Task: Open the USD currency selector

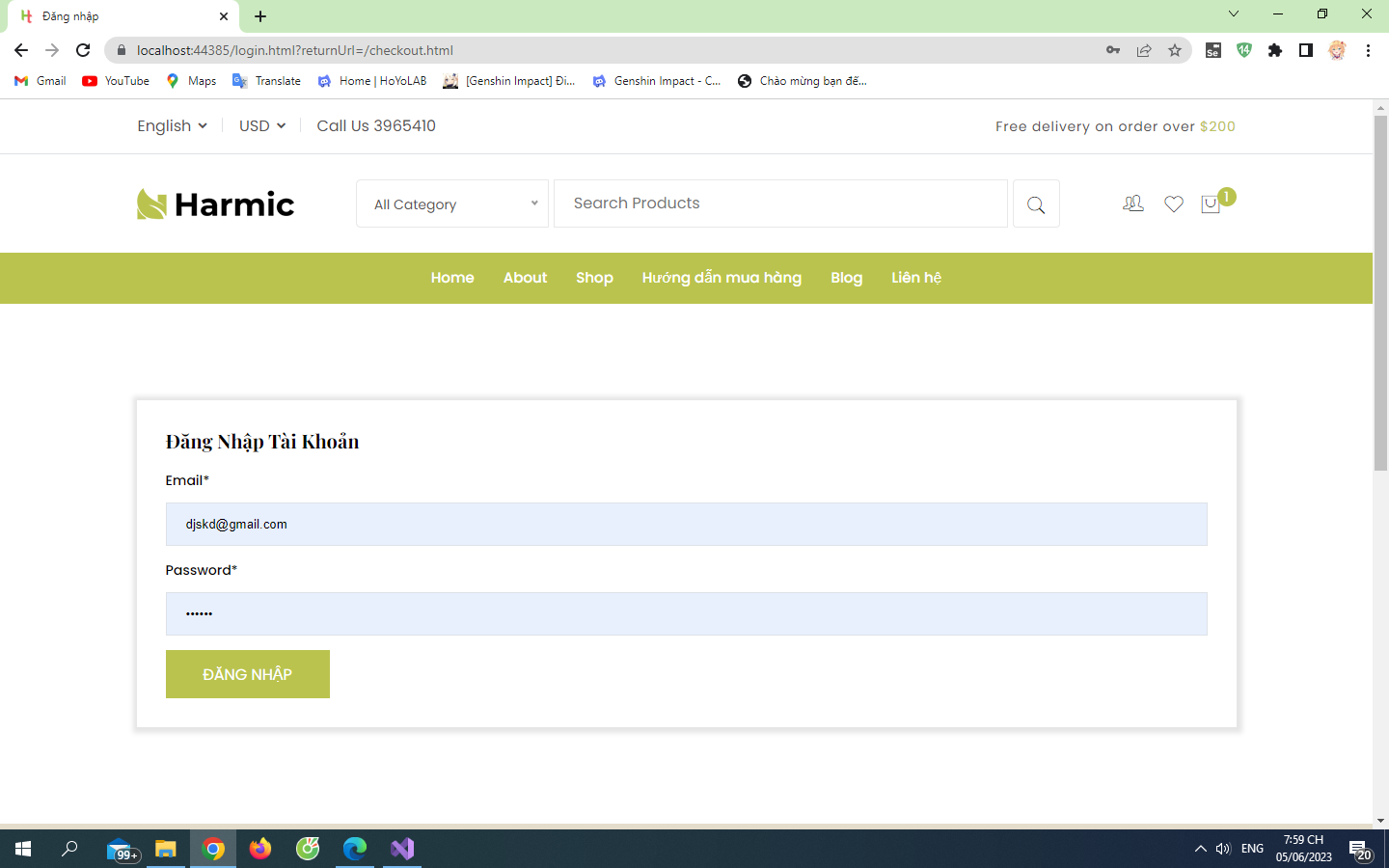Action: [x=260, y=125]
